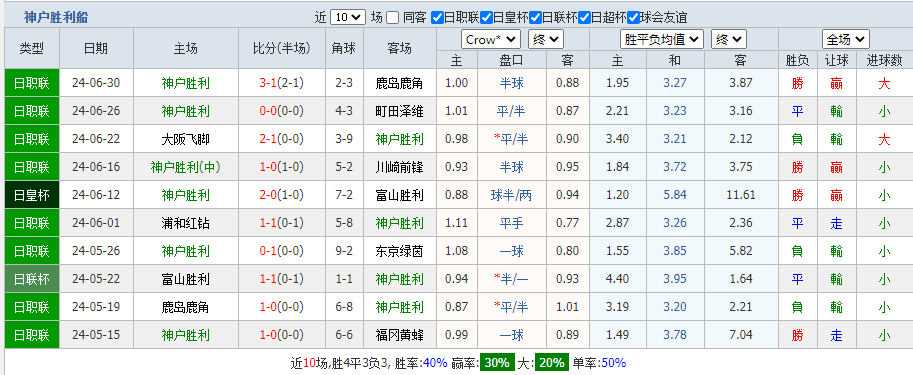The width and height of the screenshot is (913, 375).
Task: Click the 3-1(2-1) score link
Action: coord(282,83)
